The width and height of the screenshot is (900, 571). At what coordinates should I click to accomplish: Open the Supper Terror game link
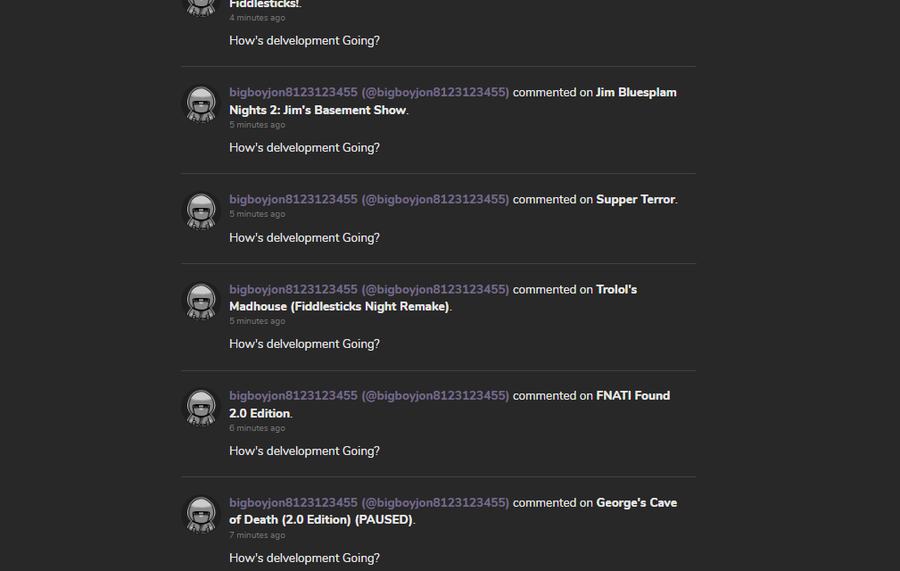point(635,200)
